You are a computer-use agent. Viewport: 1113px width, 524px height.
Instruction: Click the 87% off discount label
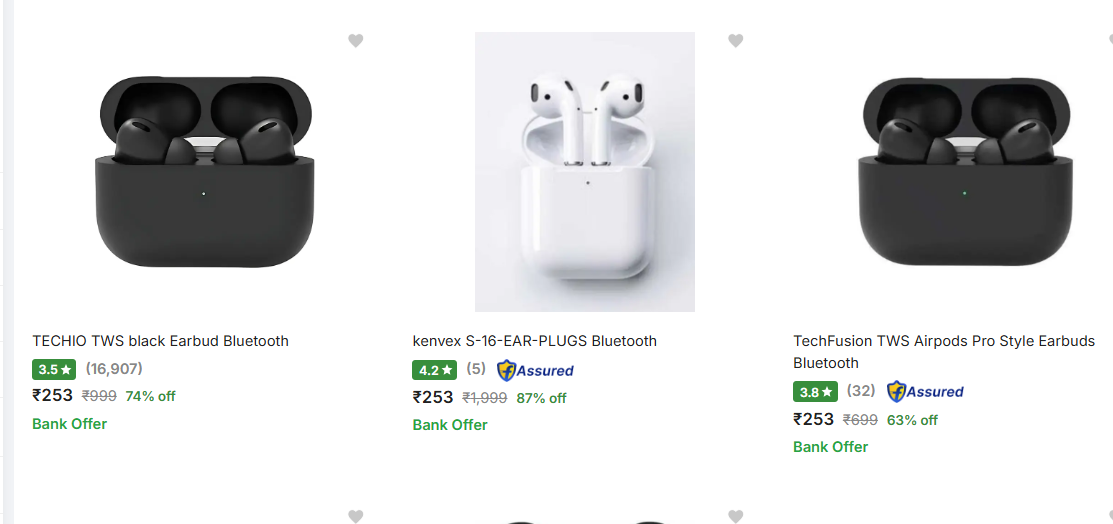pos(541,398)
